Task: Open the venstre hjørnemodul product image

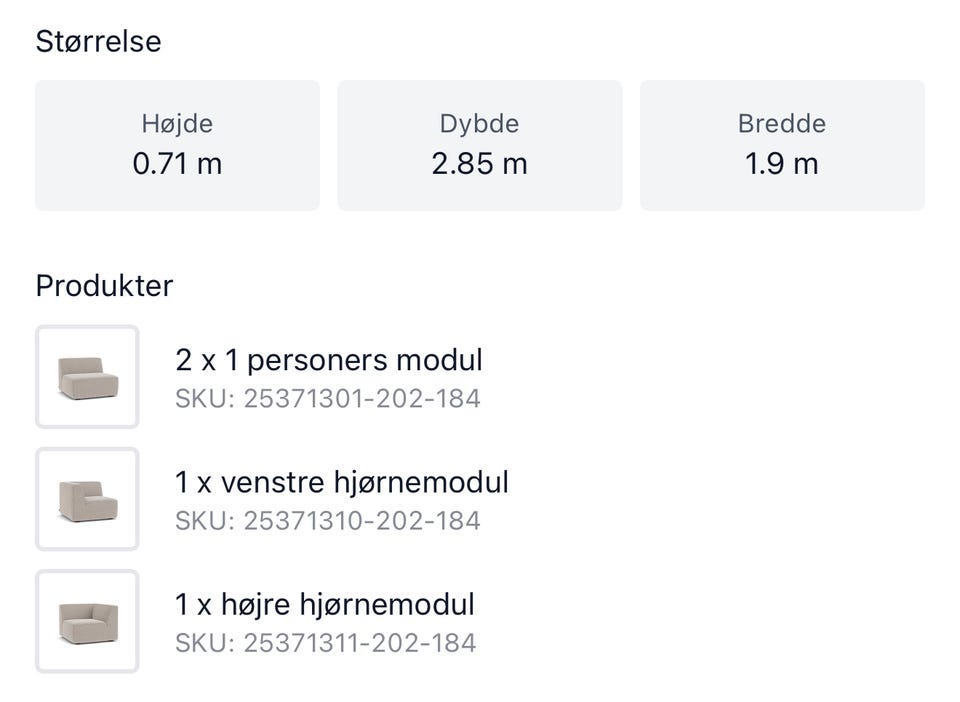Action: click(87, 499)
